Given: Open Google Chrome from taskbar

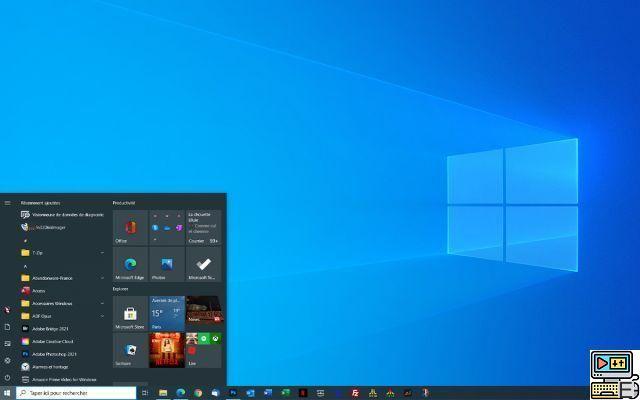Looking at the screenshot, I should (198, 393).
